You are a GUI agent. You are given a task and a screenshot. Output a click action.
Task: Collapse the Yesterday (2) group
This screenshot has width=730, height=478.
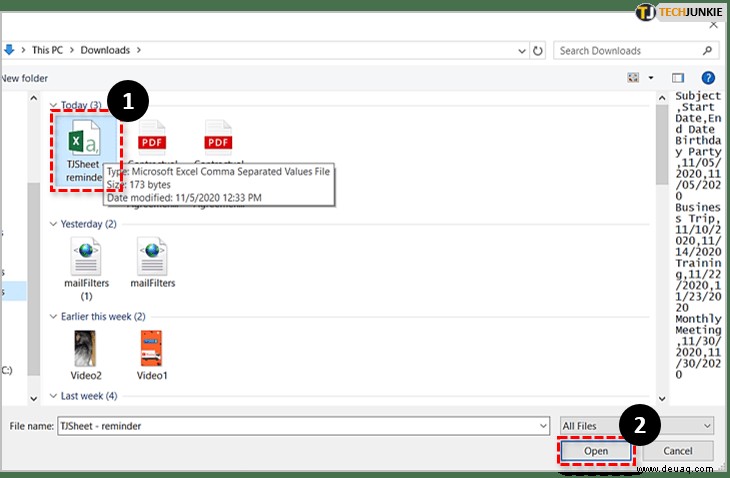coord(53,224)
